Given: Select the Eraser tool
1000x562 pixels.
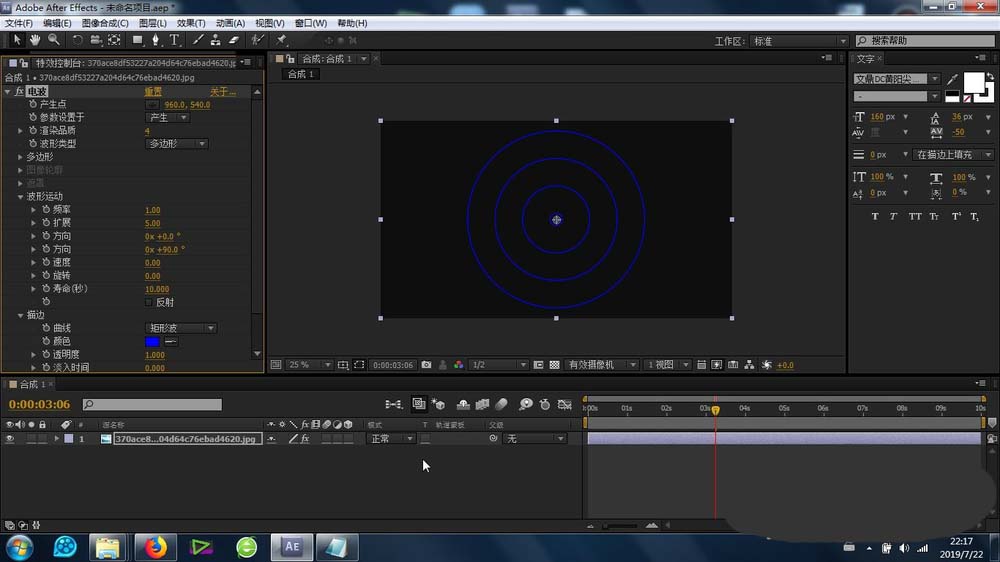Looking at the screenshot, I should click(x=234, y=40).
